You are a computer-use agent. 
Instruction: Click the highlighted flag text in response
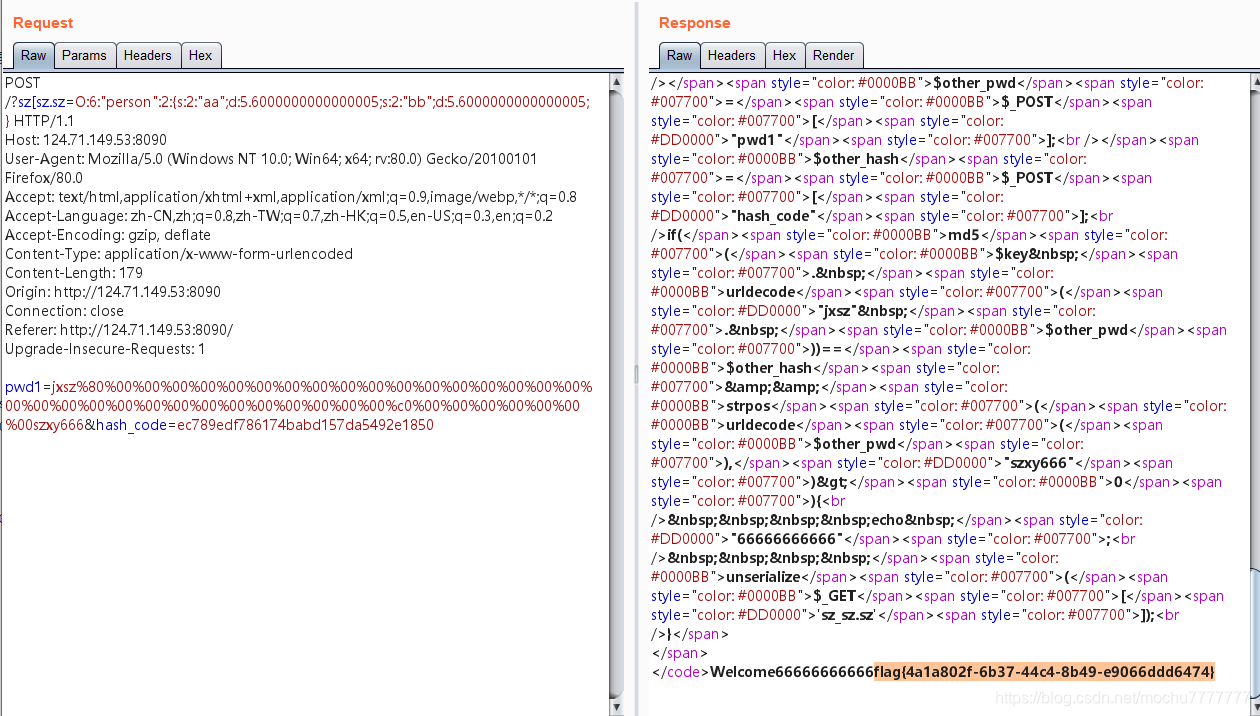(1044, 672)
